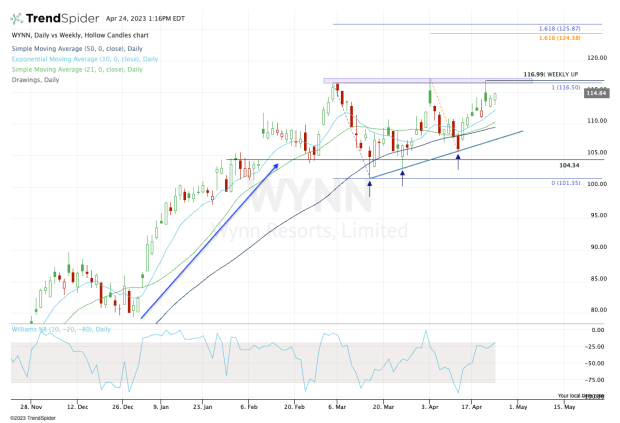Select the timestamp 'Apr 24, 2023 1:16PM EDT'
The image size is (620, 423).
(x=145, y=19)
